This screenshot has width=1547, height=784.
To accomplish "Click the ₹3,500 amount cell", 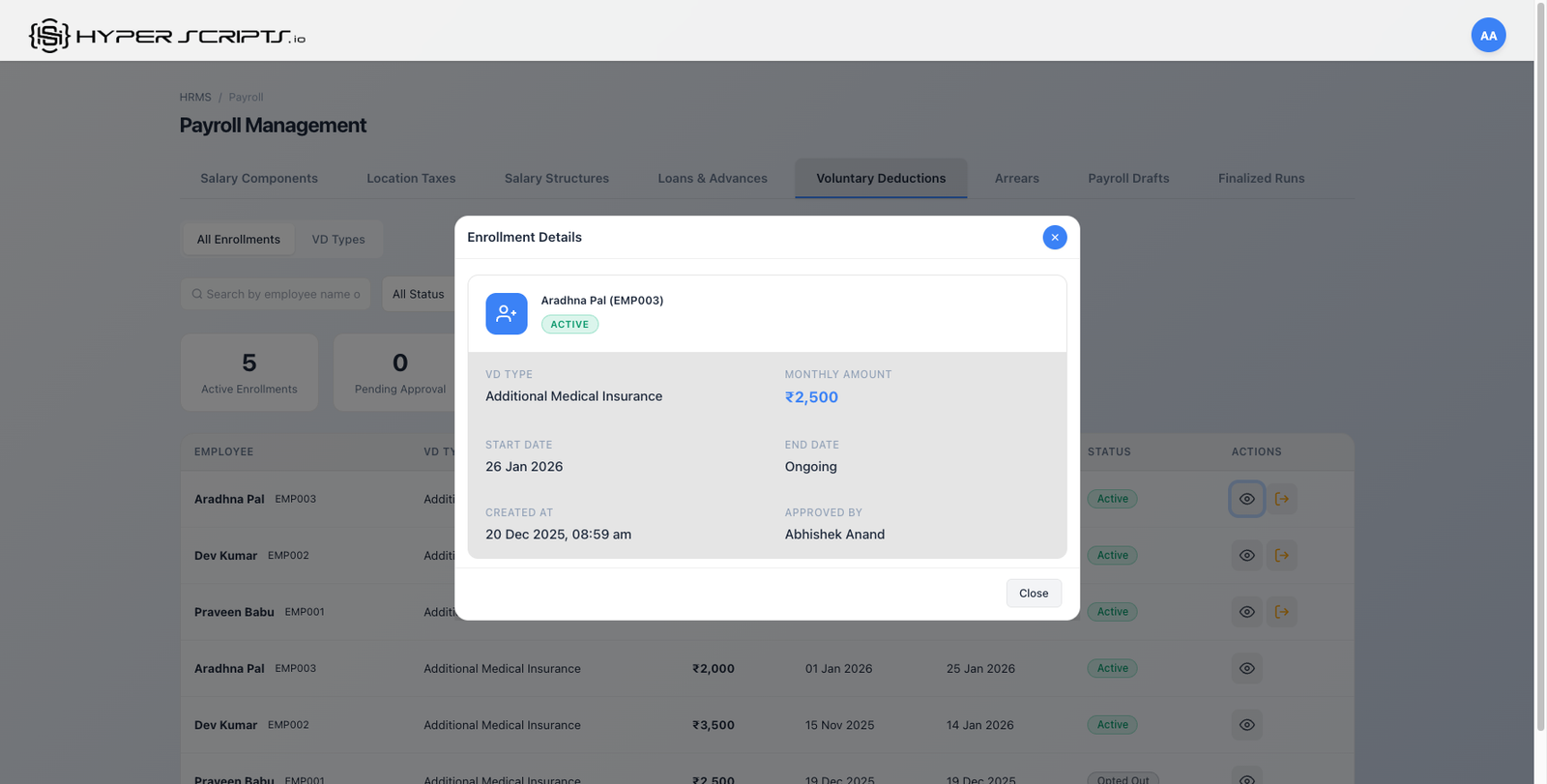I will click(x=714, y=725).
